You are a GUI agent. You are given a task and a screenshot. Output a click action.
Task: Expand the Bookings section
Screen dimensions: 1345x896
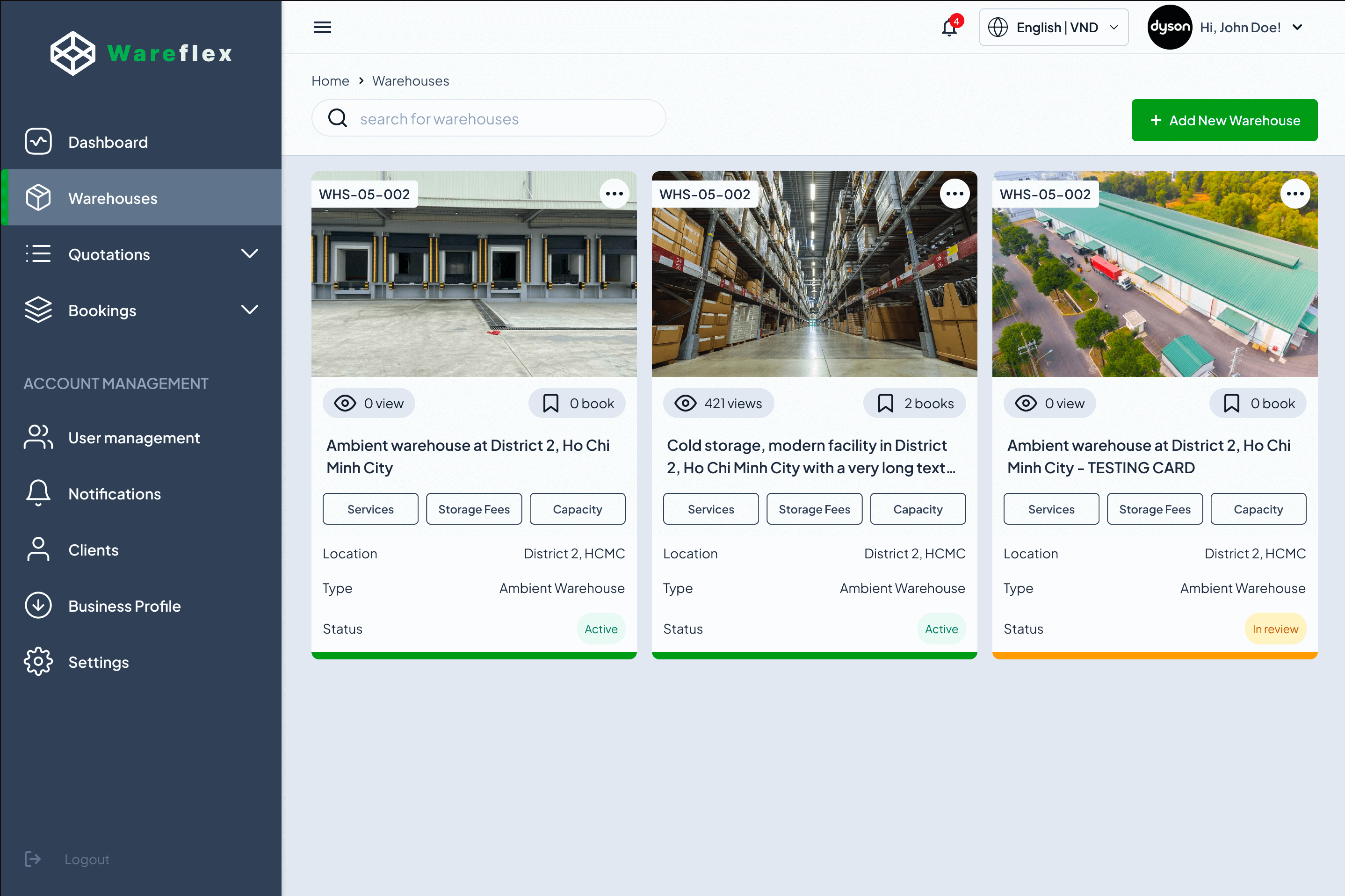(x=102, y=311)
